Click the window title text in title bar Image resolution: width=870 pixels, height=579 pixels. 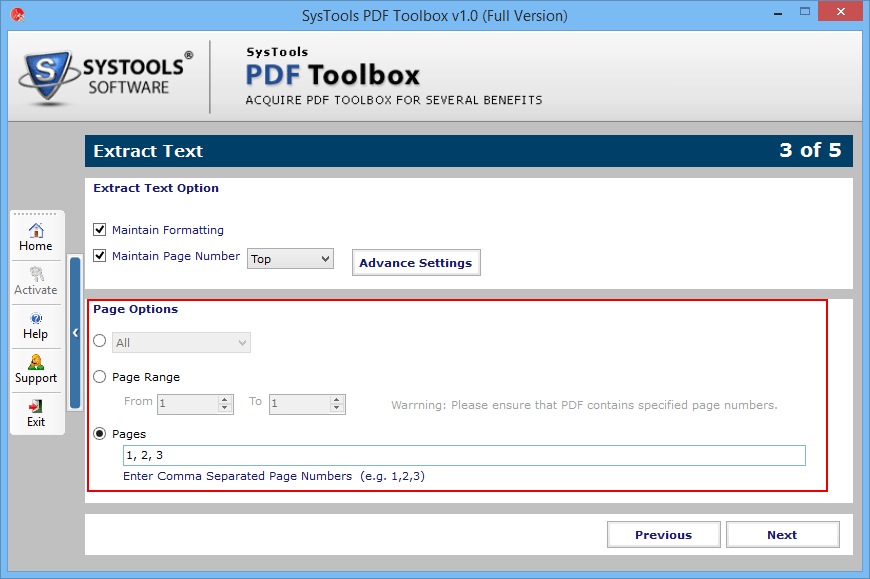(434, 16)
